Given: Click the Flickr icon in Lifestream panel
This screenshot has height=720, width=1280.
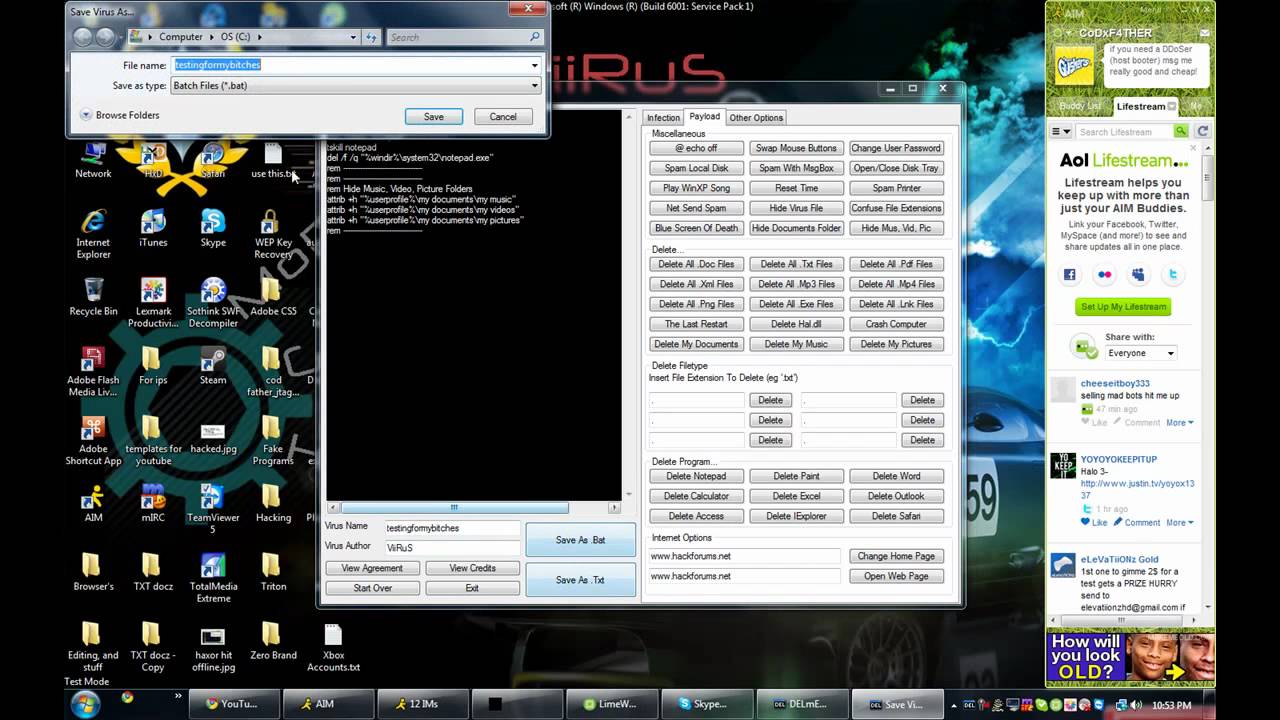Looking at the screenshot, I should point(1104,275).
